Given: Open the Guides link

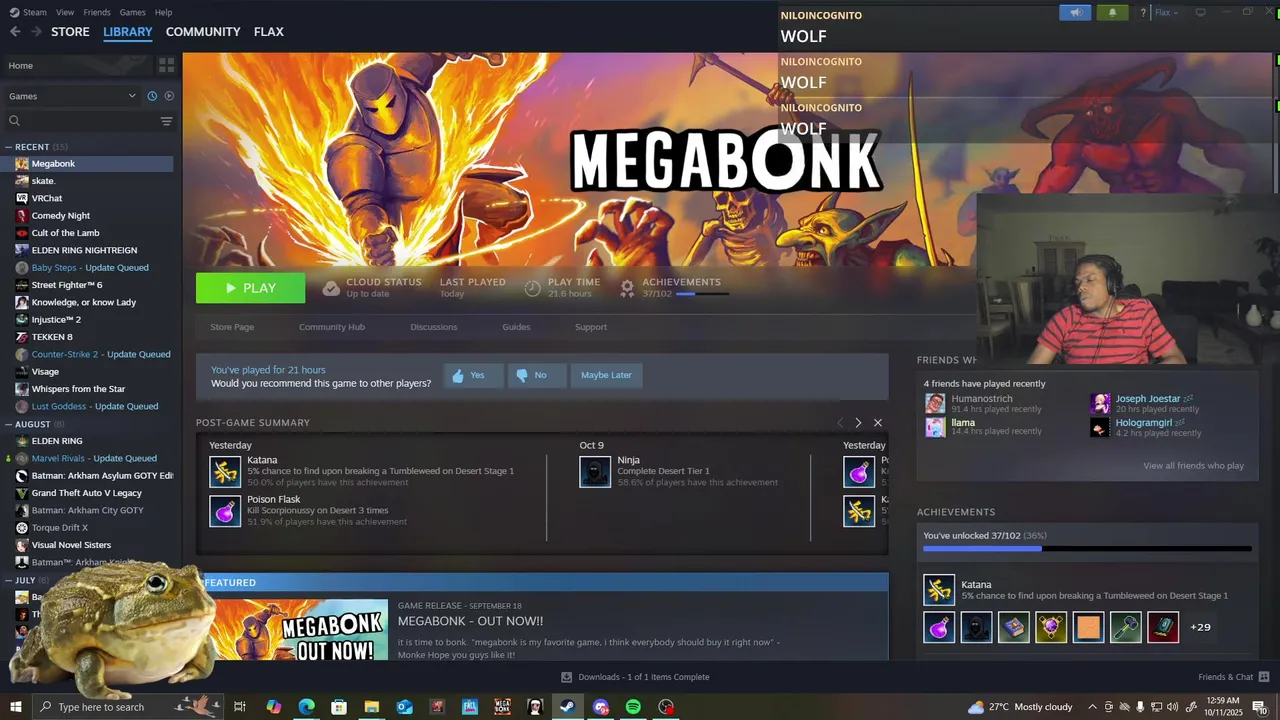Looking at the screenshot, I should (516, 327).
